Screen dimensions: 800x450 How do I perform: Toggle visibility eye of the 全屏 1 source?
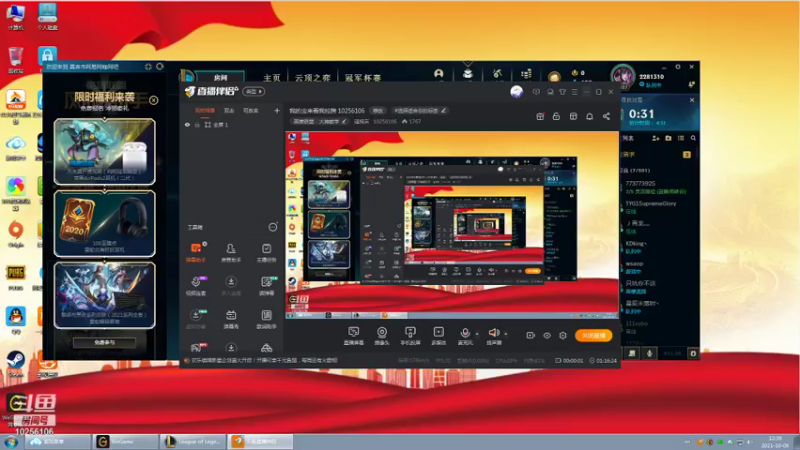[187, 124]
